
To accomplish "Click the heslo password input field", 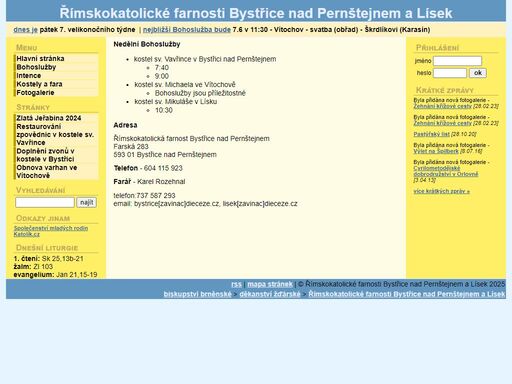I will coord(450,73).
